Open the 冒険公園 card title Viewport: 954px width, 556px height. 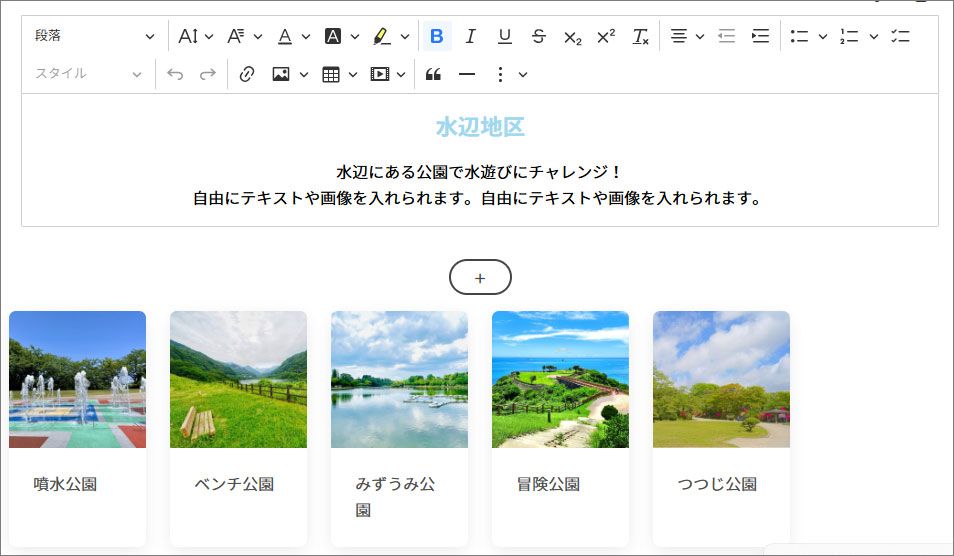(x=548, y=484)
